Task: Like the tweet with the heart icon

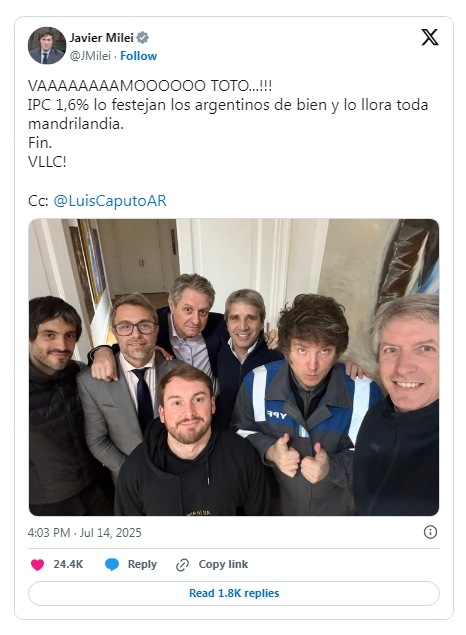Action: [37, 565]
